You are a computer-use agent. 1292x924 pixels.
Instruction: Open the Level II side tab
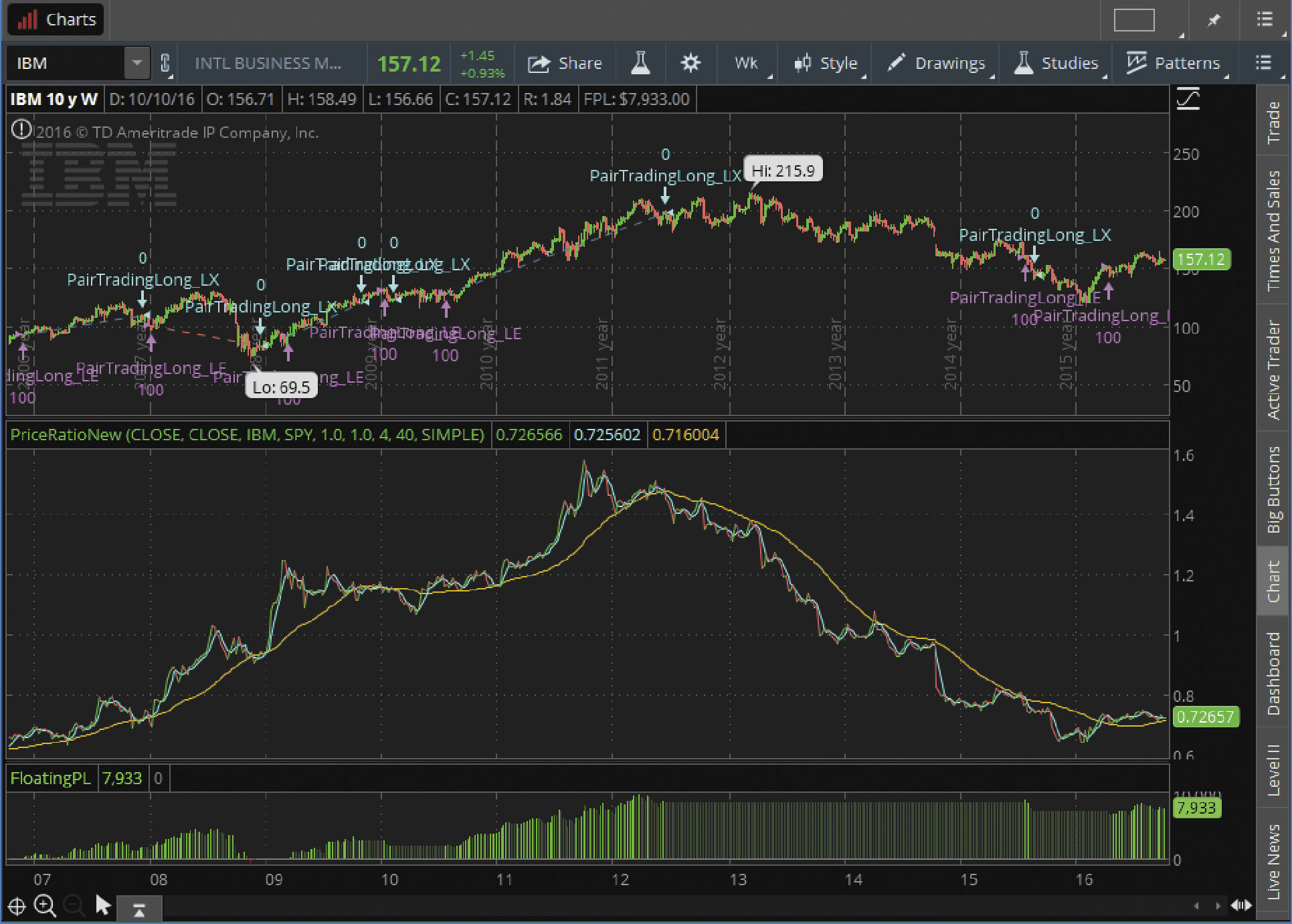pos(1273,769)
